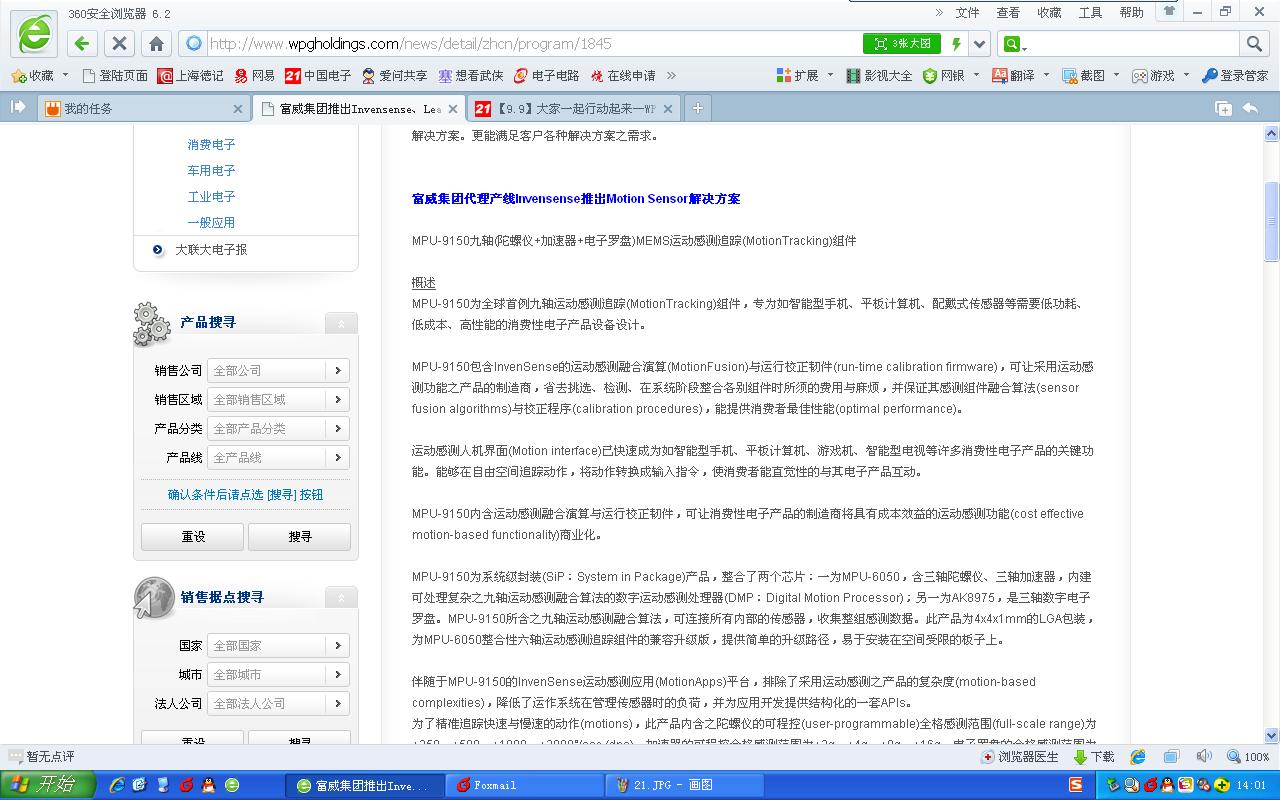Open 浏览器医生 in status bar
The height and width of the screenshot is (800, 1280).
point(1020,757)
